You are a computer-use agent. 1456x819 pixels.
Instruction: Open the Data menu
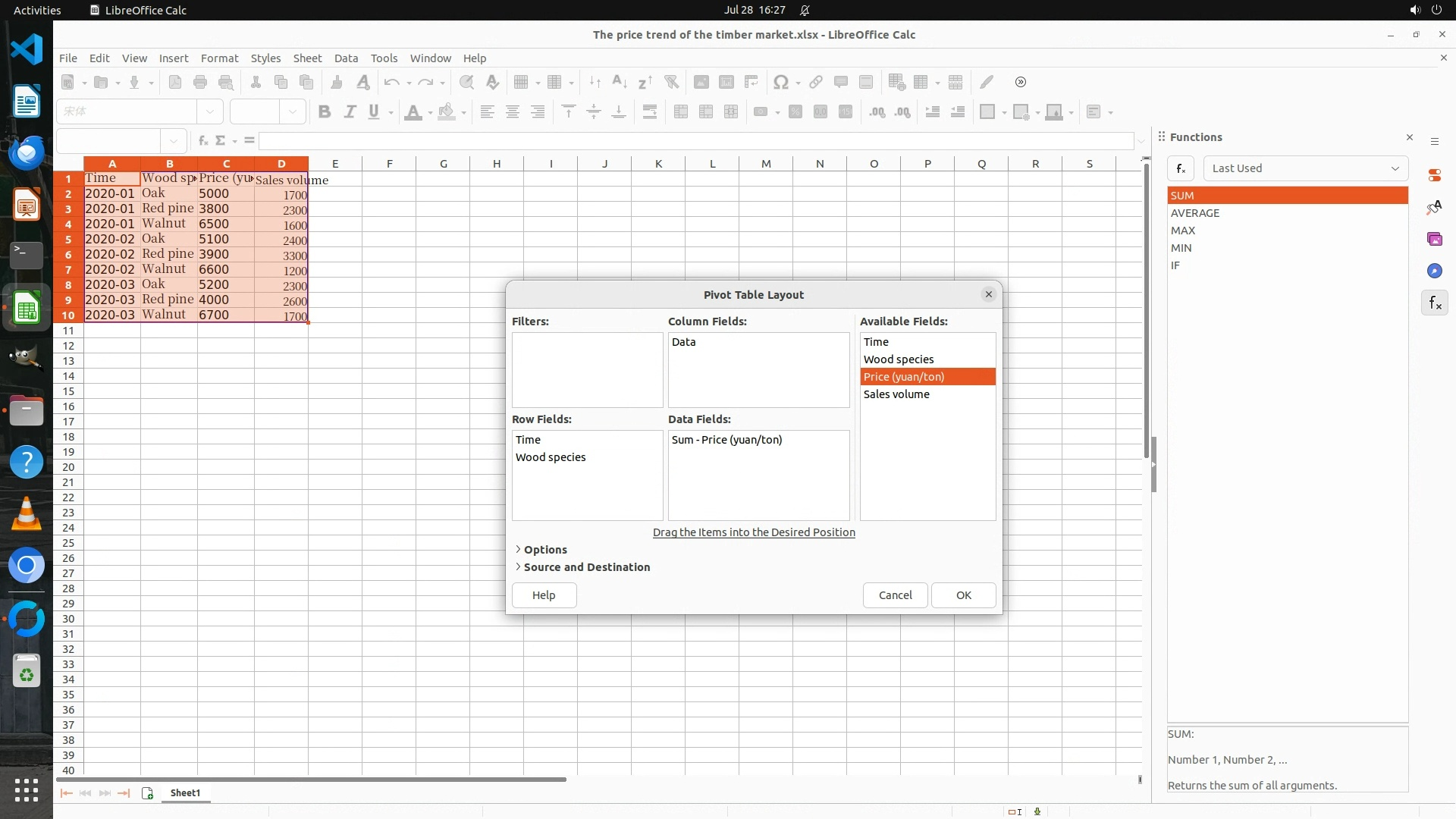[x=346, y=58]
